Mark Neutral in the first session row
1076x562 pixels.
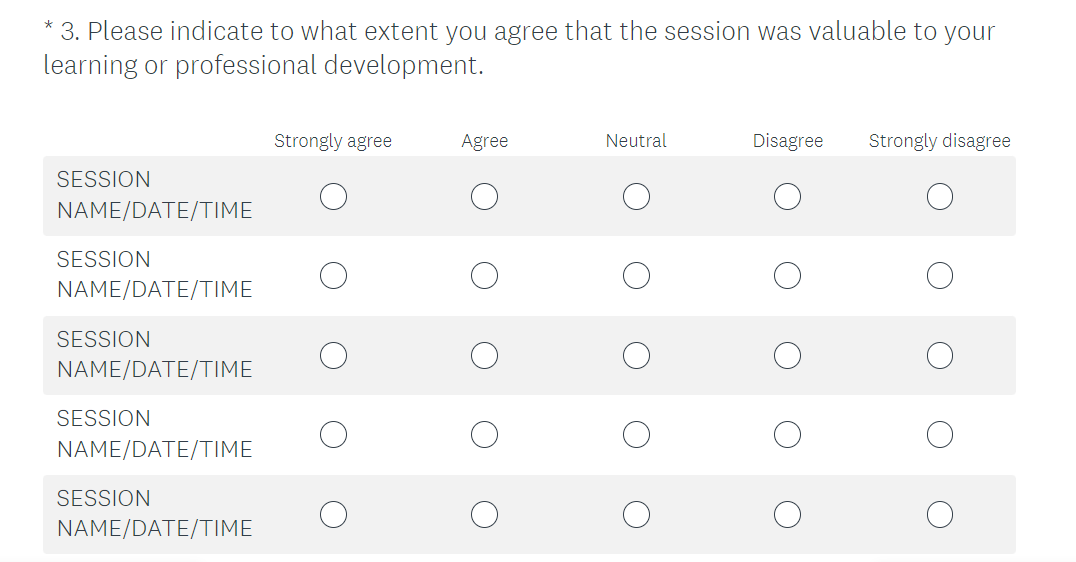pos(636,197)
